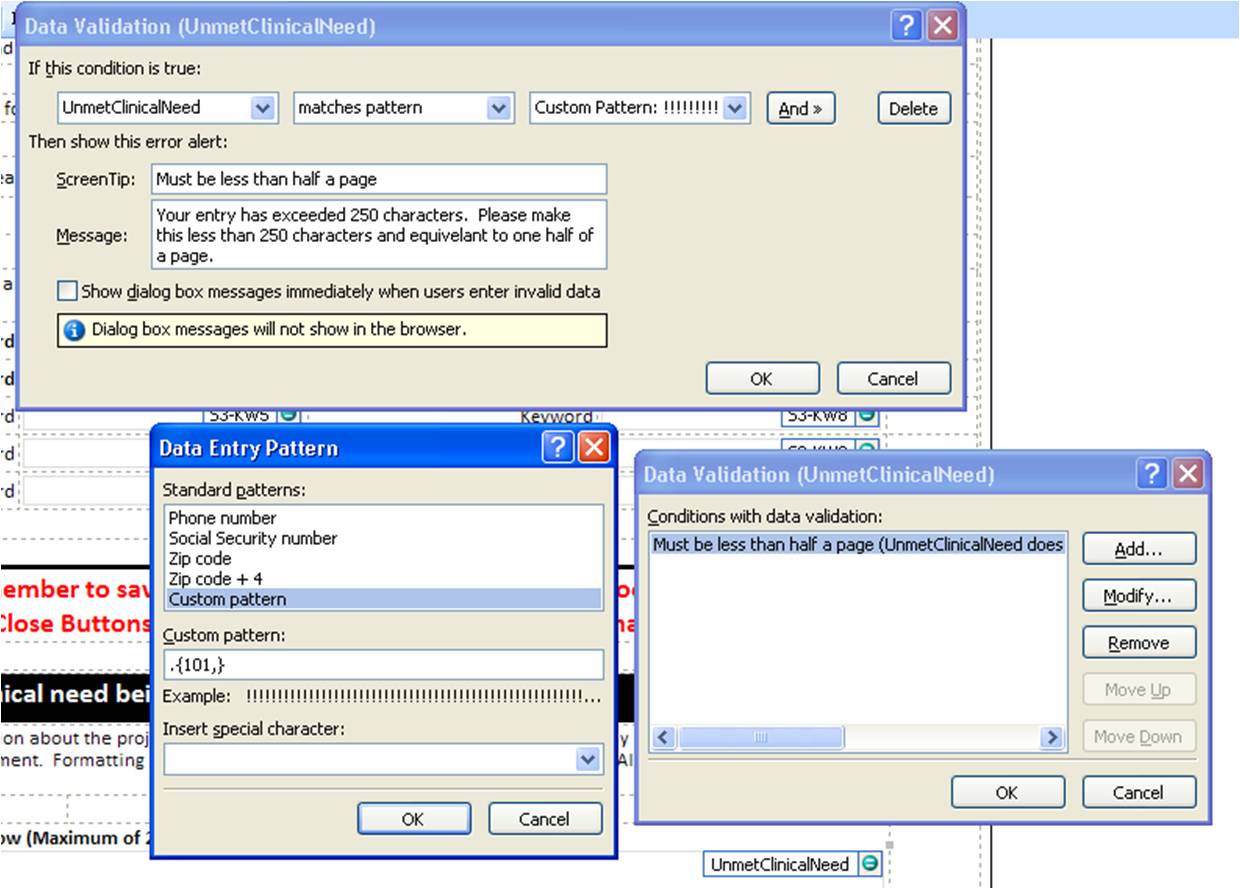Open help in Data Entry Pattern dialog
Image resolution: width=1240 pixels, height=889 pixels.
coord(558,447)
